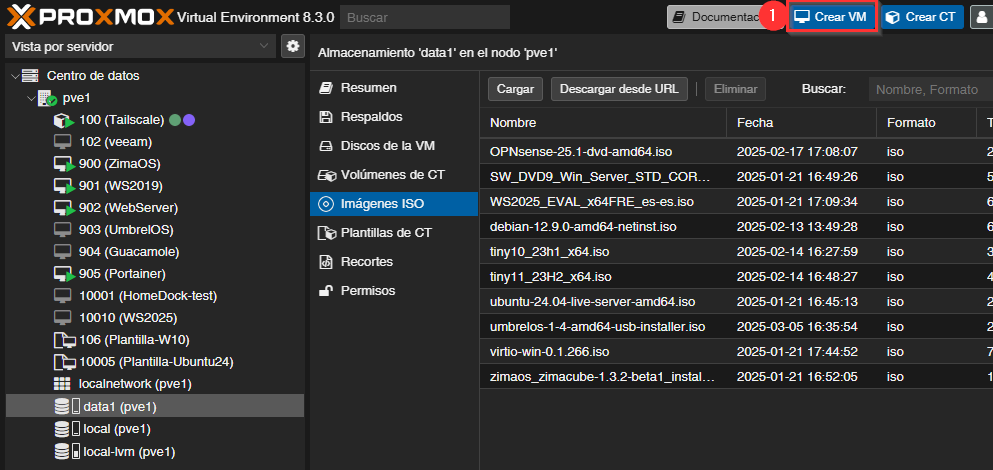Screen dimensions: 993x470
Task: Open the Vista por servidor dropdown
Action: point(140,47)
